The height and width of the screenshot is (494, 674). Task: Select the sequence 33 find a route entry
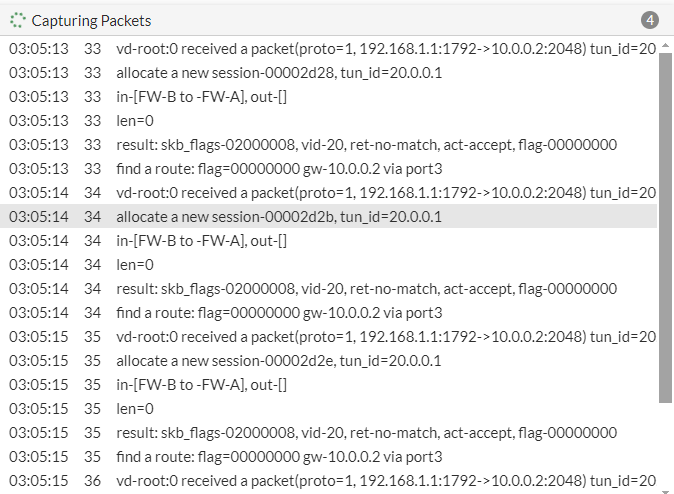(278, 169)
